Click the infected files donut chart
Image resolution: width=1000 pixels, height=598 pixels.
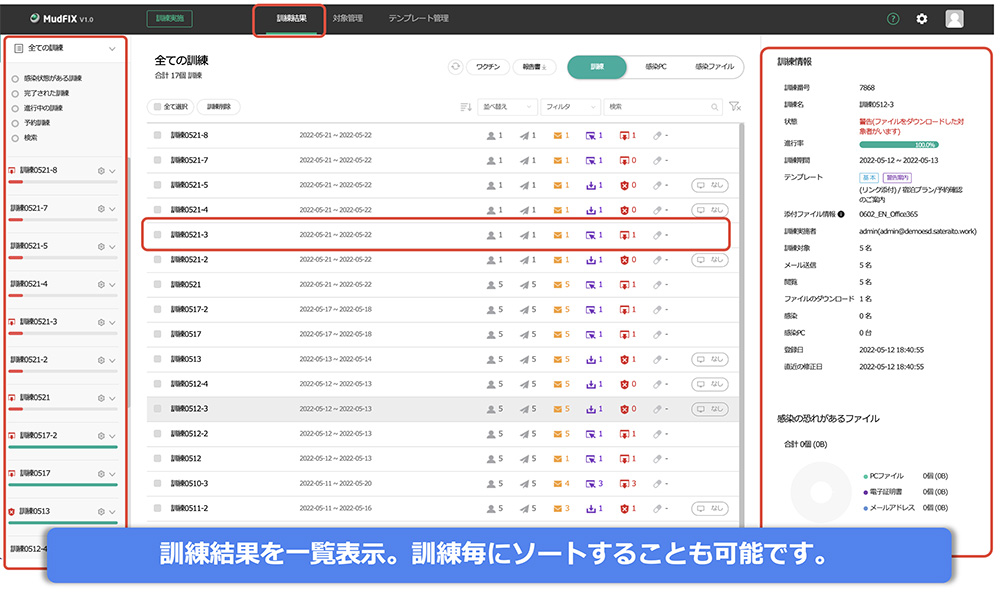(x=821, y=492)
